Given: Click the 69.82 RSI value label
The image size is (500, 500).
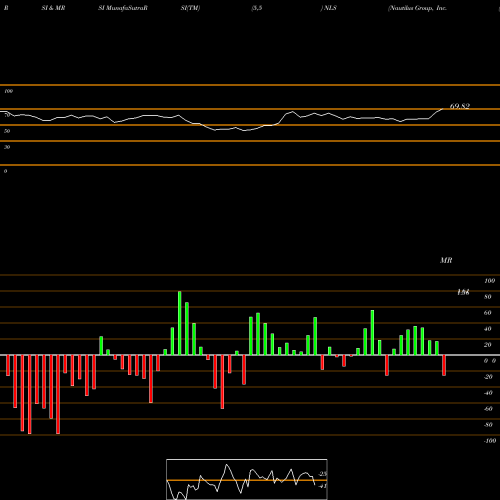Looking at the screenshot, I should (x=460, y=106).
